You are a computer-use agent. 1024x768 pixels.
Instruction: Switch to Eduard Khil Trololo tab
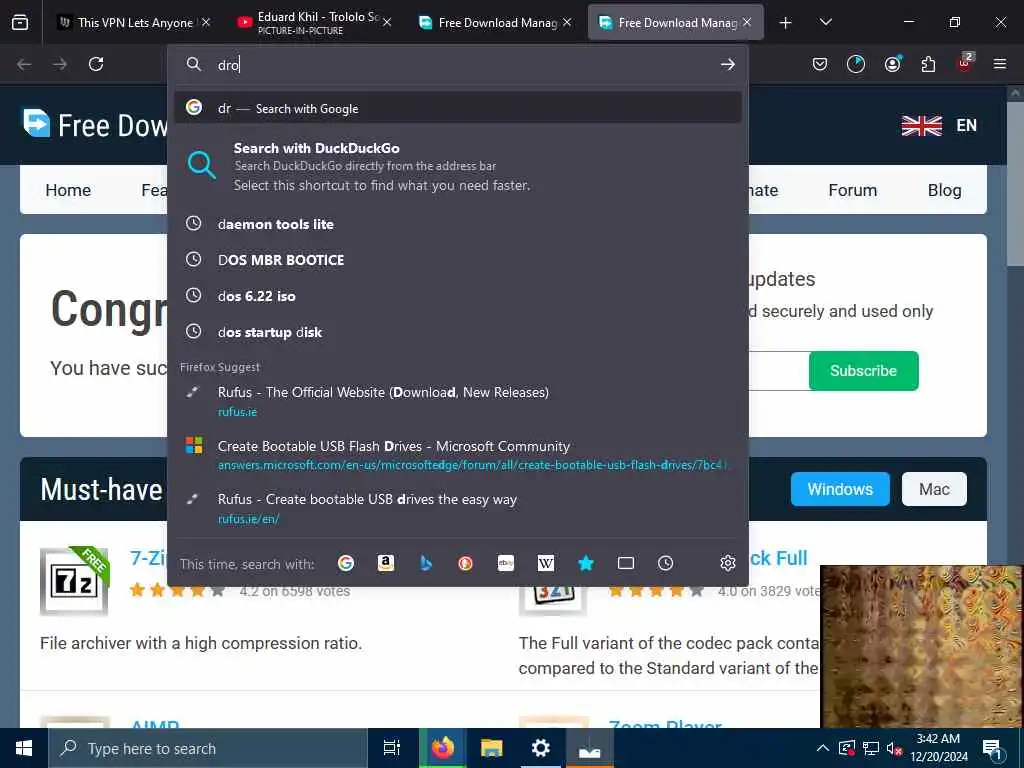[x=313, y=22]
